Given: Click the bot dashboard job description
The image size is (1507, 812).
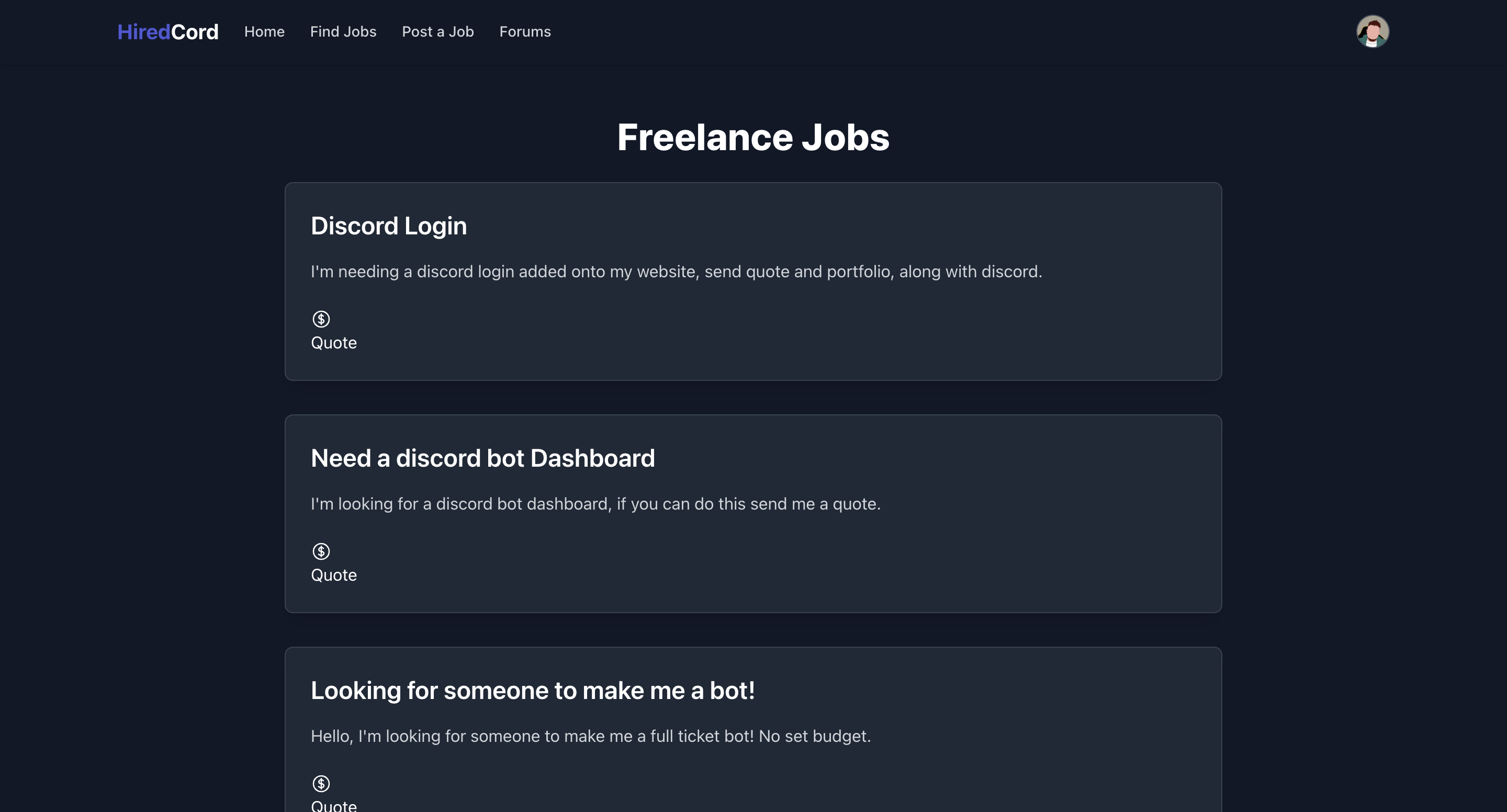Looking at the screenshot, I should click(x=595, y=504).
